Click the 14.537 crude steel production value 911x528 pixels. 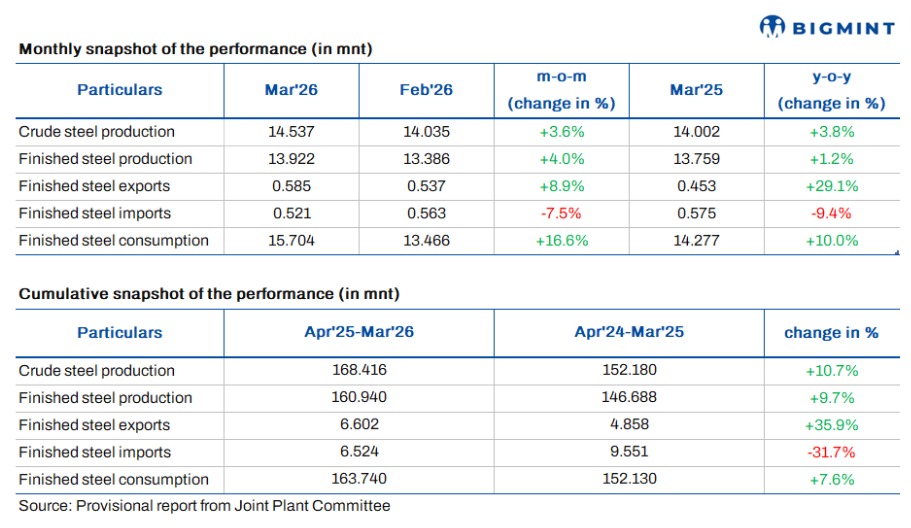point(291,132)
